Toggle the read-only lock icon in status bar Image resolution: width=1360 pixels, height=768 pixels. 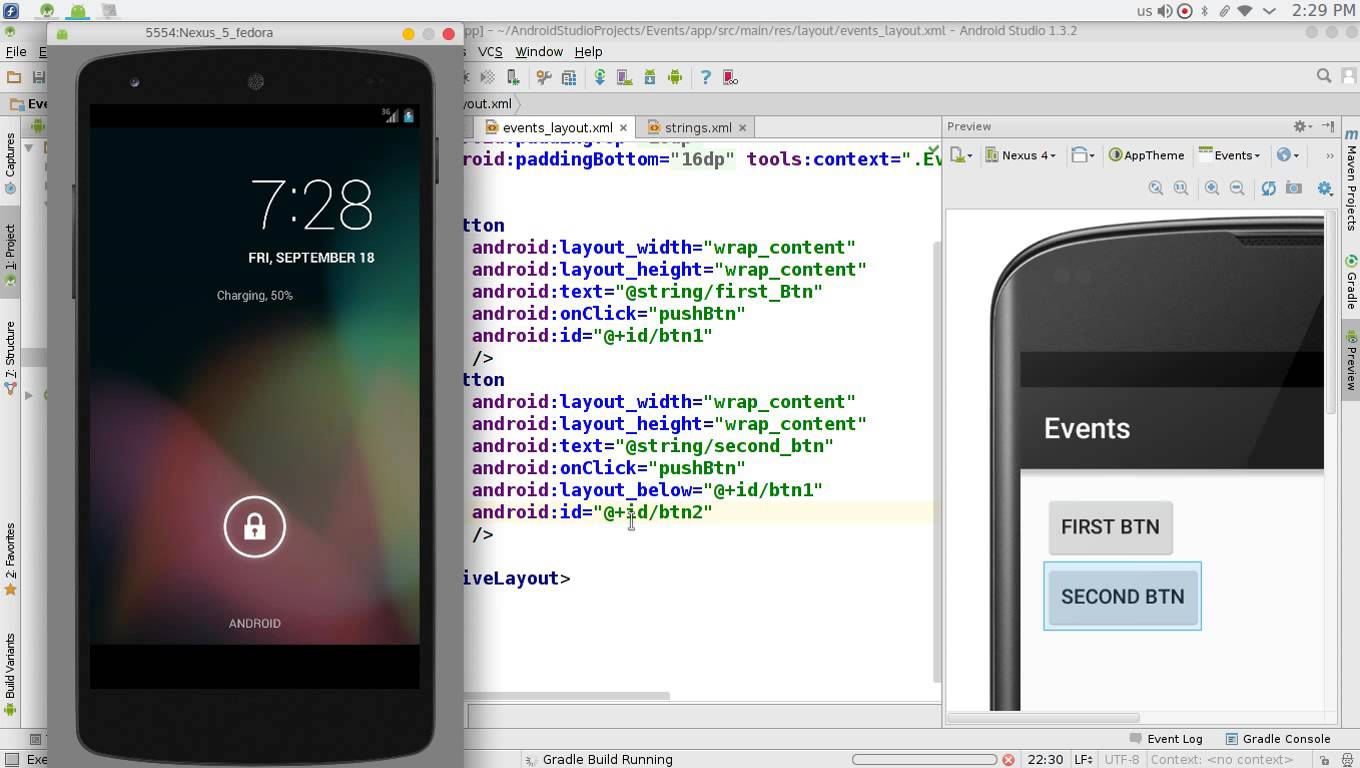[x=1323, y=760]
